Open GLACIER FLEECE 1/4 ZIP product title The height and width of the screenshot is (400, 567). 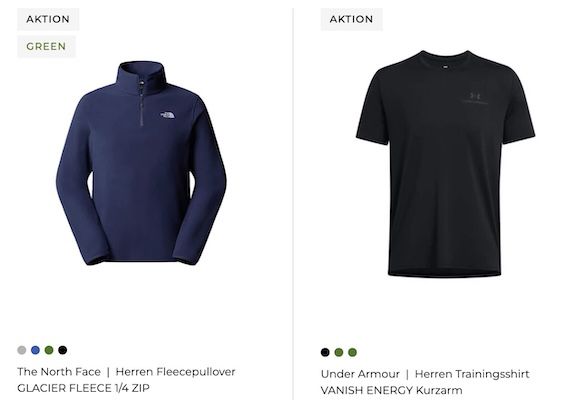[83, 388]
